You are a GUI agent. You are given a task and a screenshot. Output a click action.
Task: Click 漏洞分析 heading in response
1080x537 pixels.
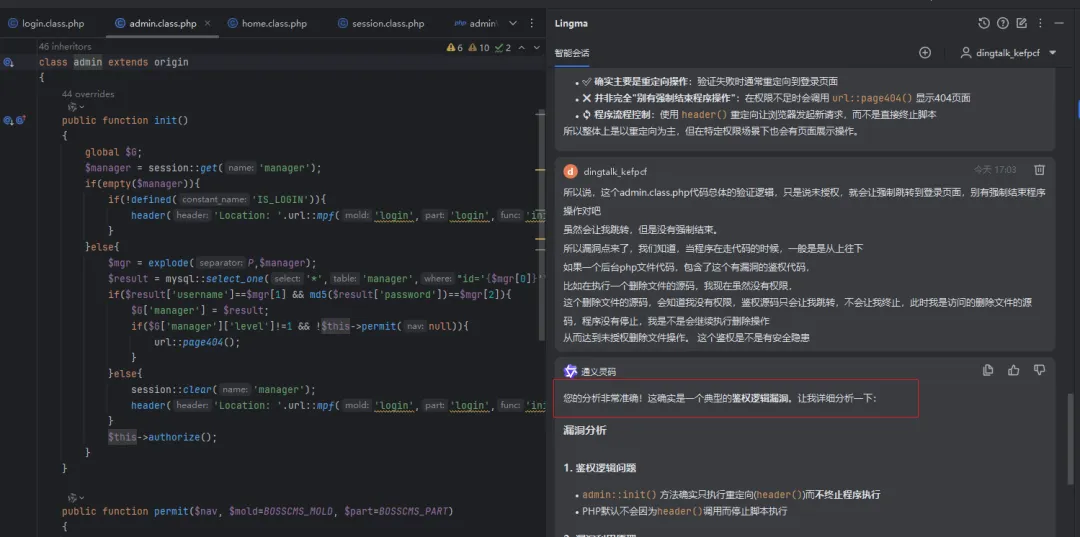[x=585, y=431]
